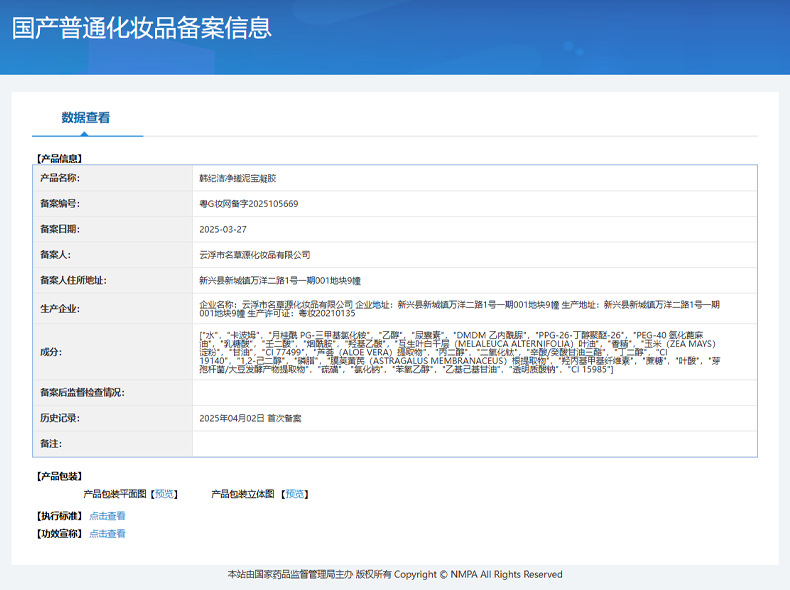Click the product name value 韩纪洁净搓泥宝凝胶
The height and width of the screenshot is (590, 790).
point(238,178)
